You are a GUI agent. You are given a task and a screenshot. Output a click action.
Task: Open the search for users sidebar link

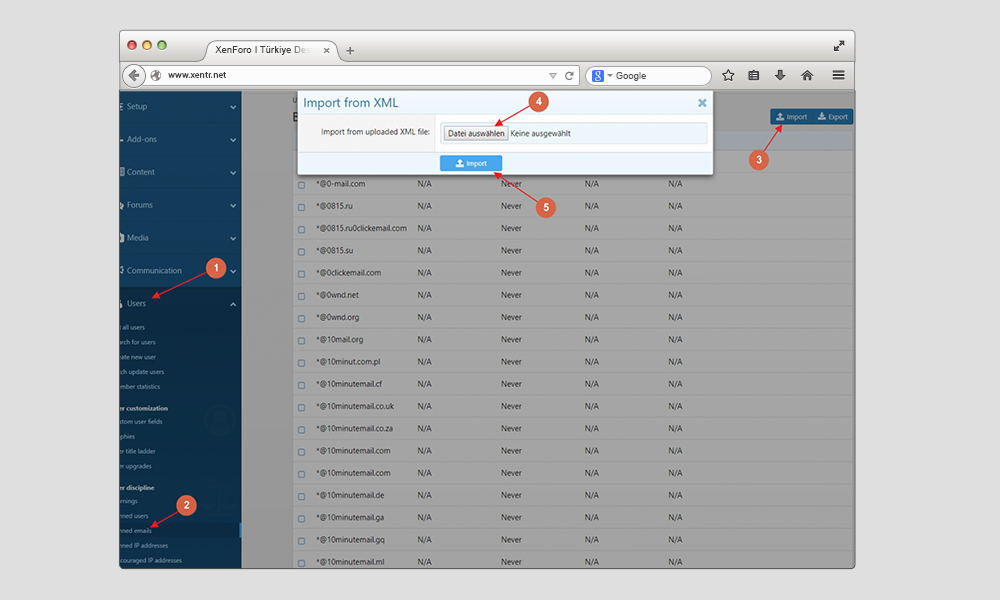pos(138,342)
